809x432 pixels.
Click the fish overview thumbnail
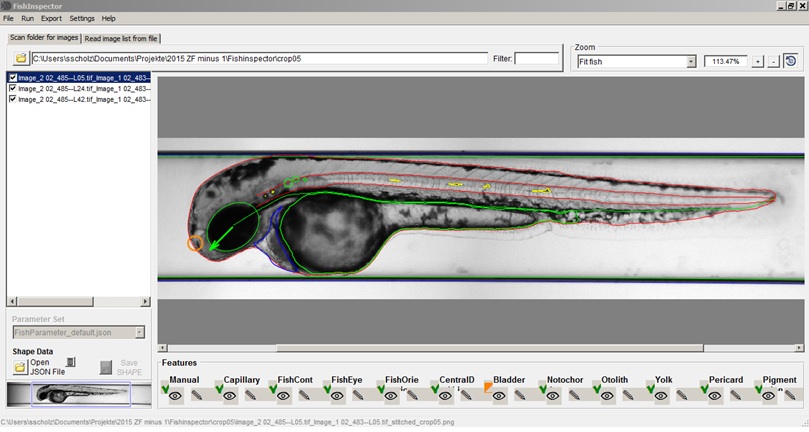78,394
